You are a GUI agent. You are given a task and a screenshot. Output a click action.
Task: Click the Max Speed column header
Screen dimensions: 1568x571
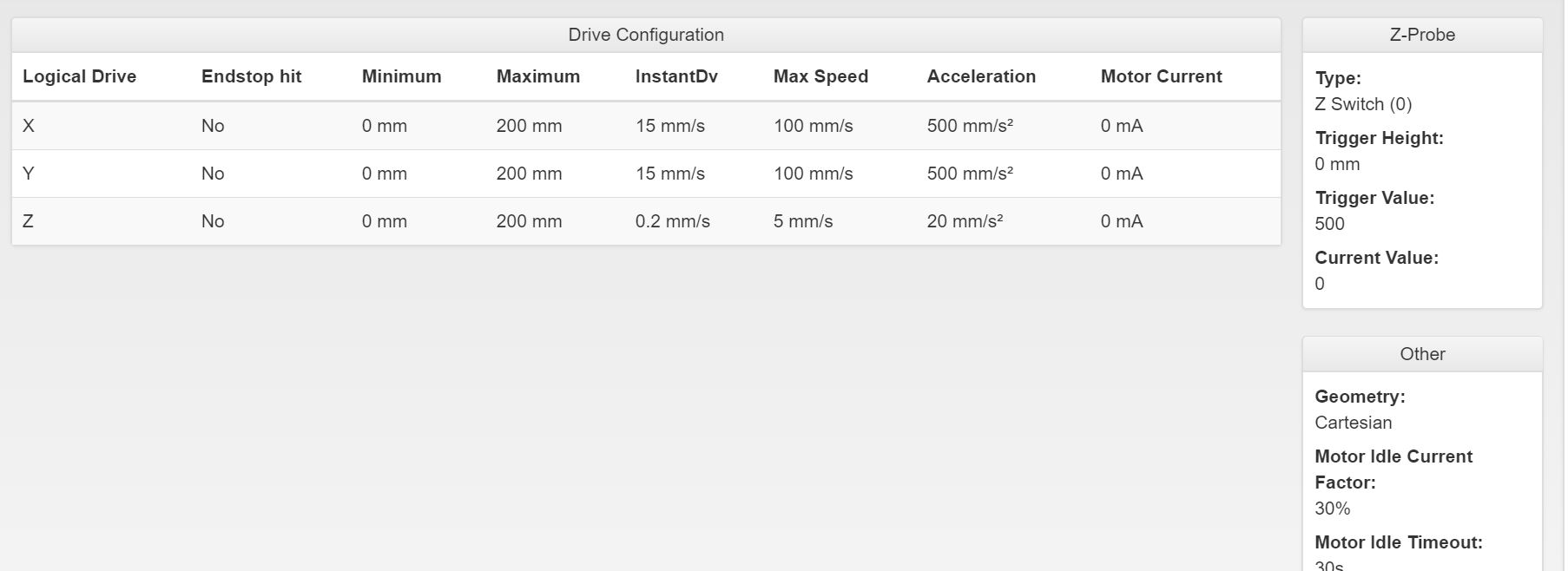(820, 76)
